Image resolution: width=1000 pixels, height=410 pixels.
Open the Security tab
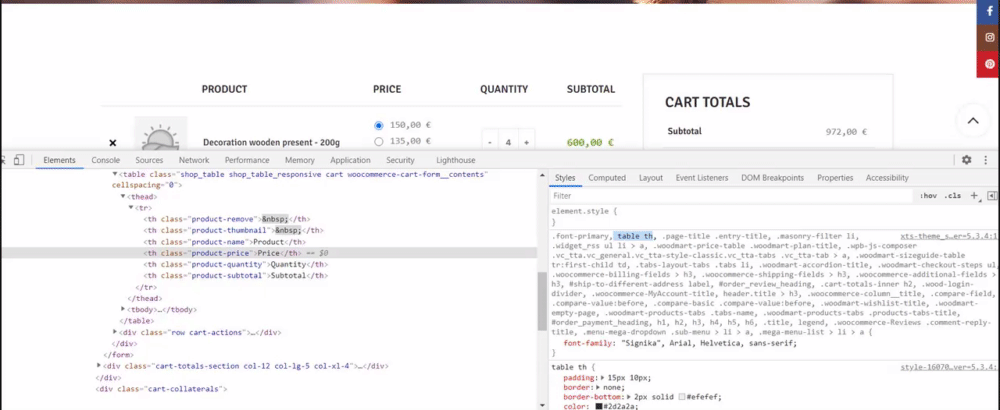click(x=400, y=160)
